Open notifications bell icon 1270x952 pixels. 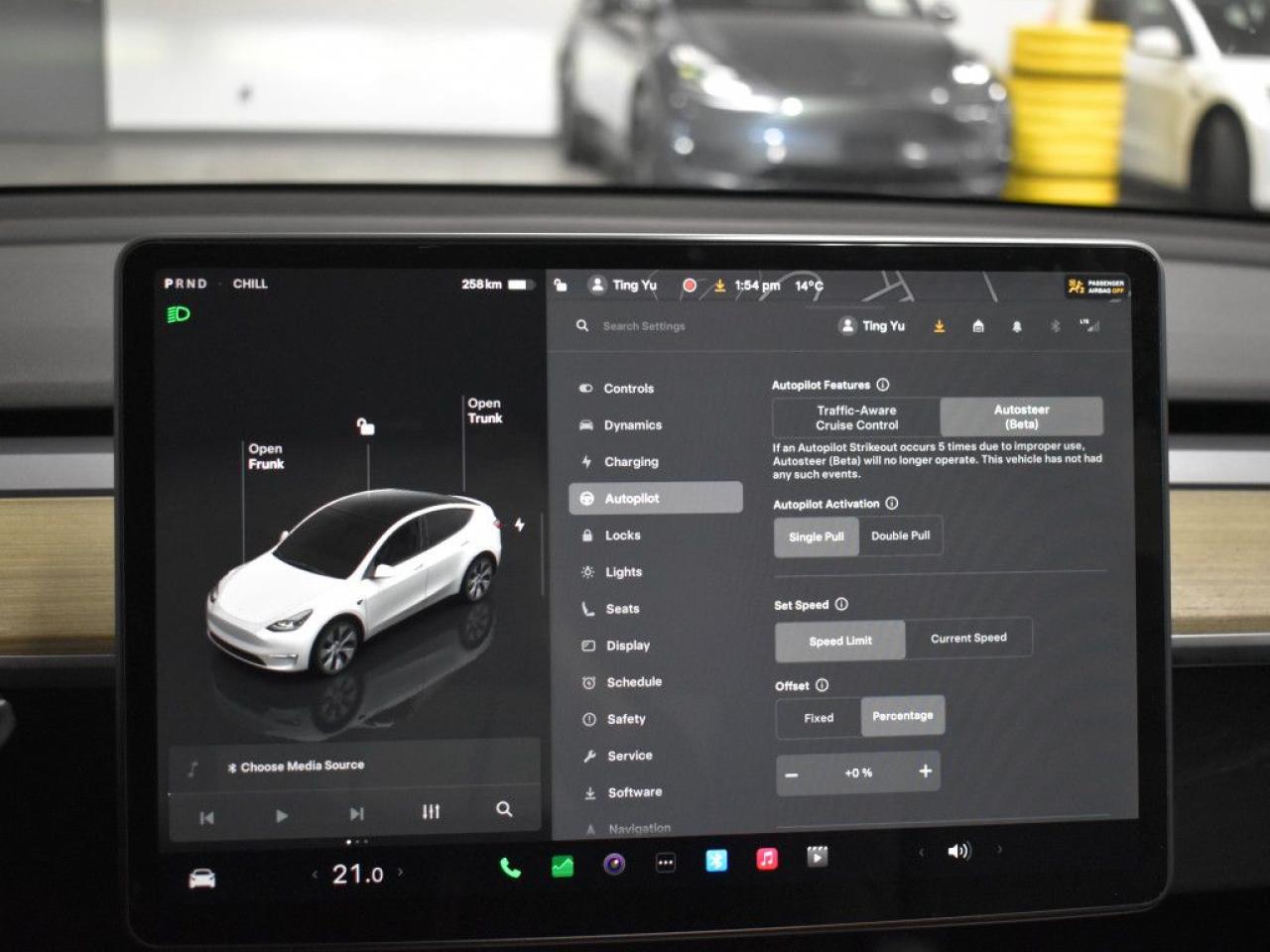pyautogui.click(x=1017, y=326)
